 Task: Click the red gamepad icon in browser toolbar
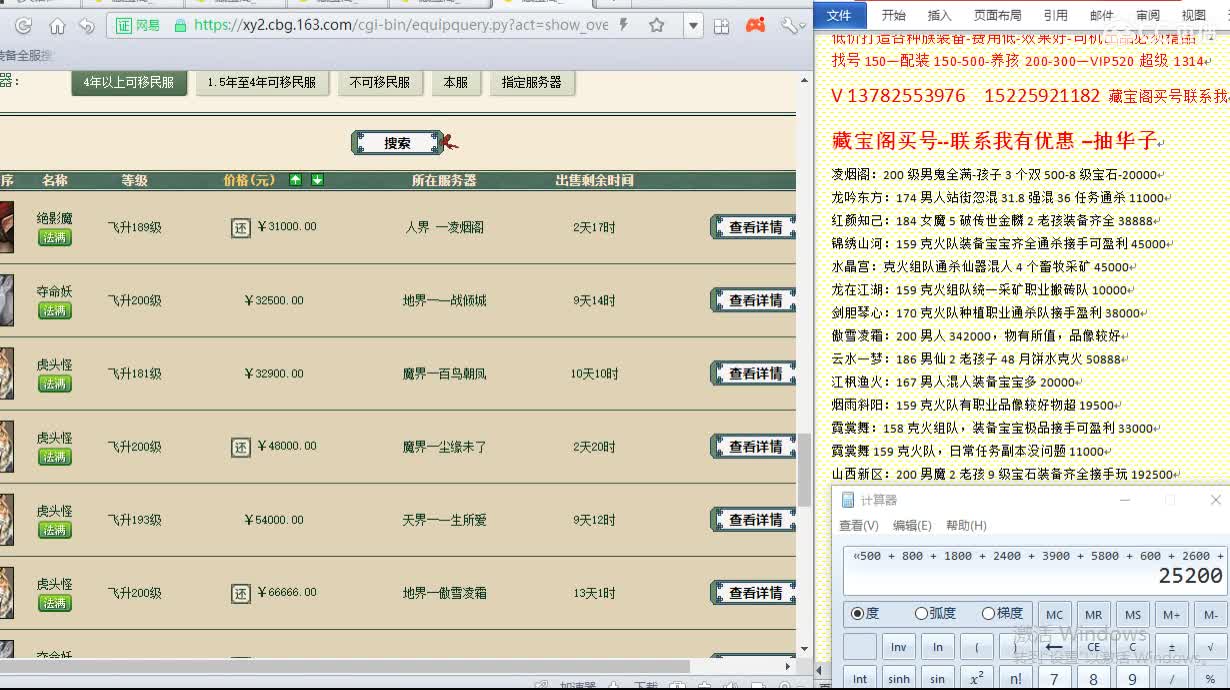pyautogui.click(x=756, y=25)
